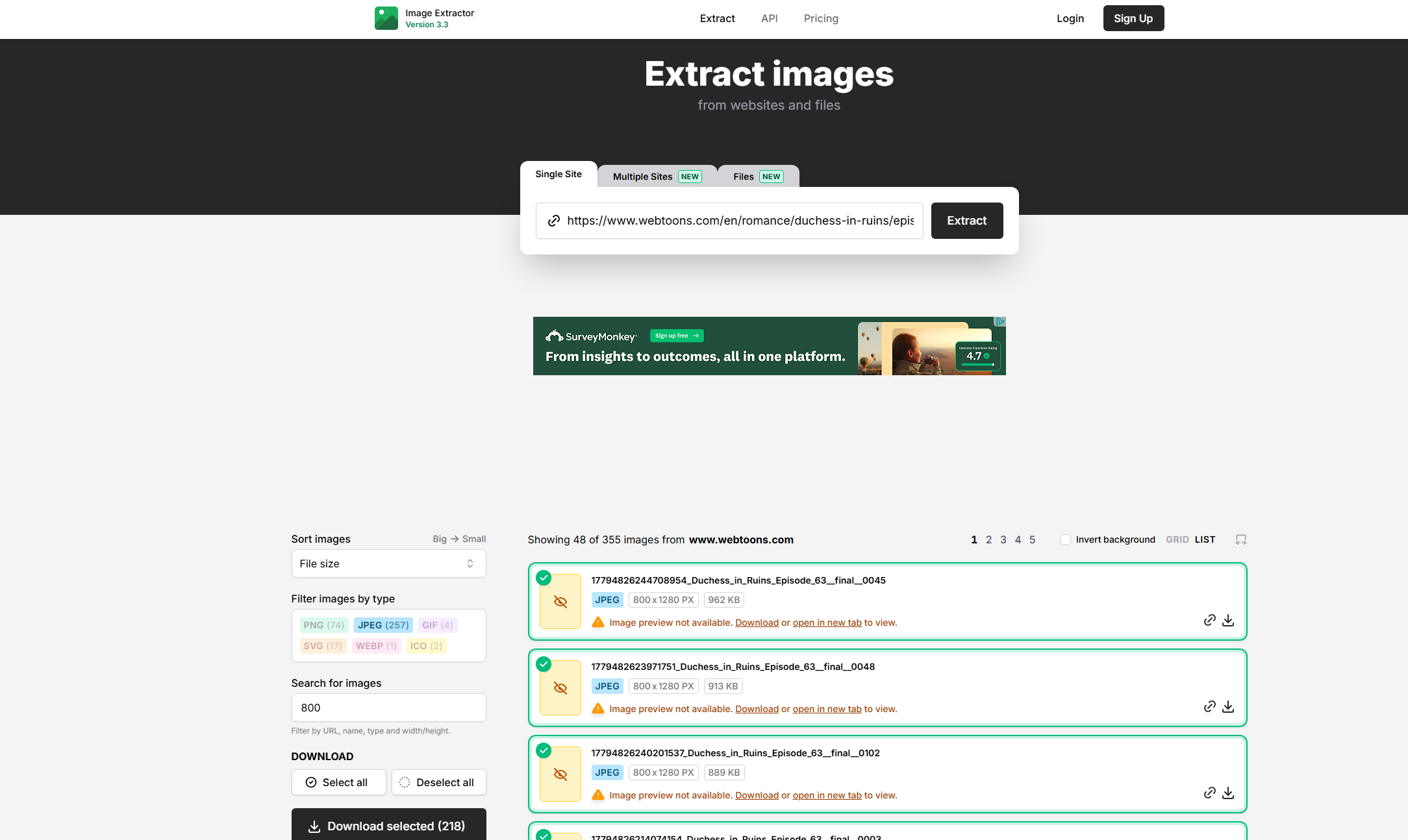Open the File size sort dropdown
The image size is (1408, 840).
coord(388,563)
